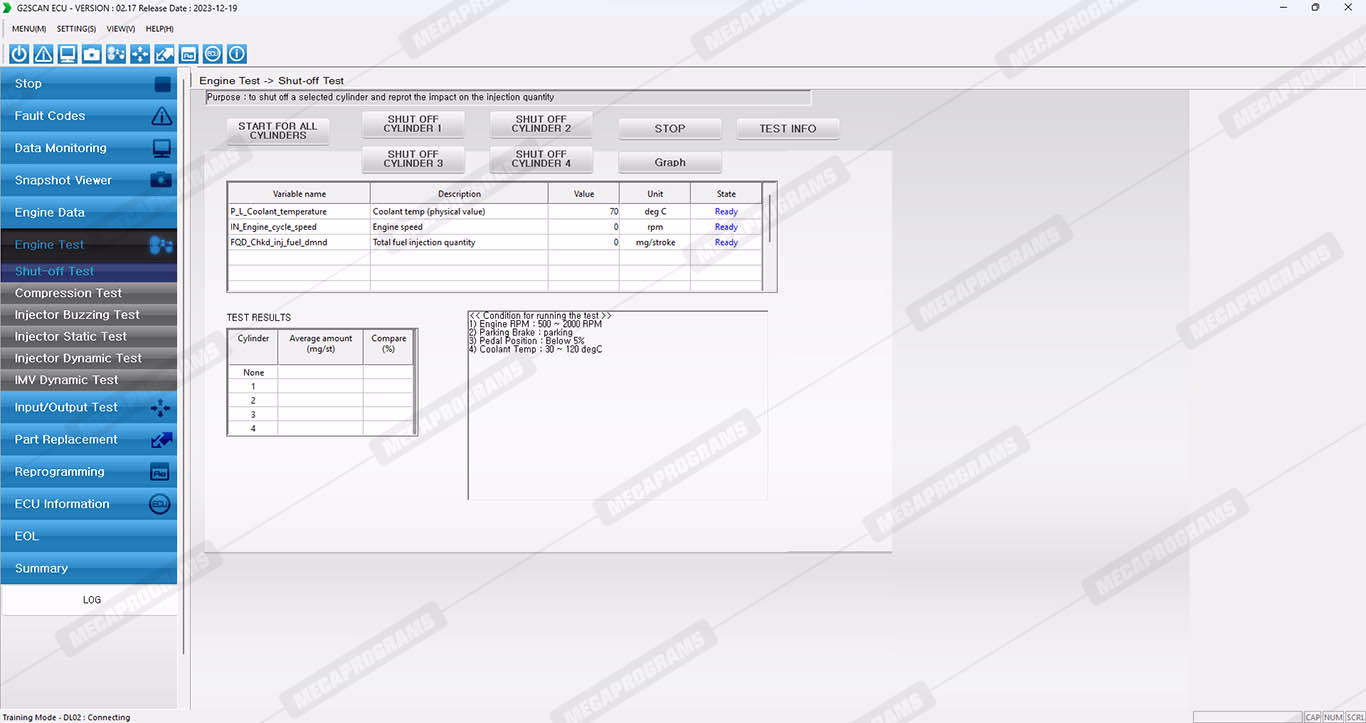
Task: Open Injector Buzzing Test
Action: pos(89,315)
